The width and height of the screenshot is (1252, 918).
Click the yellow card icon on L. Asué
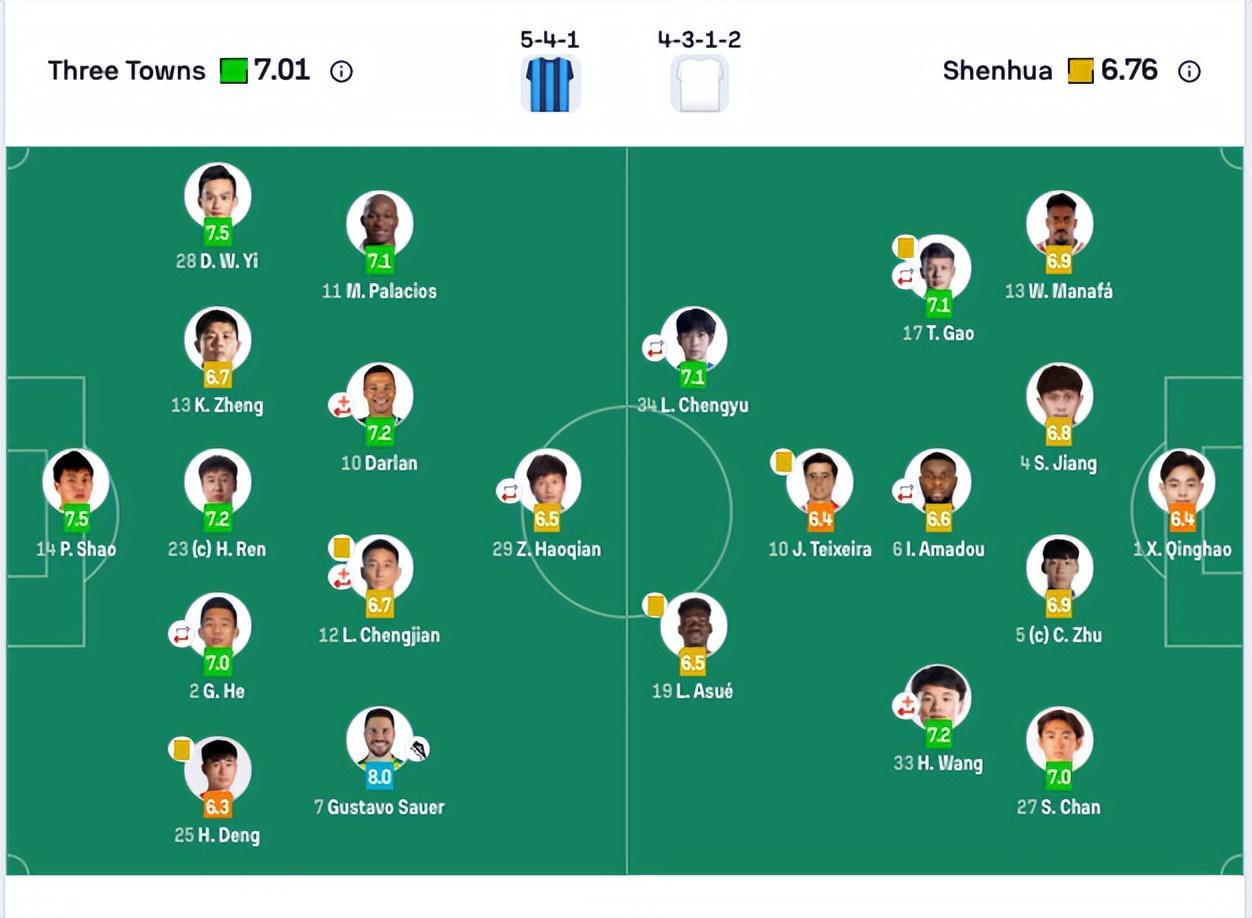coord(655,605)
